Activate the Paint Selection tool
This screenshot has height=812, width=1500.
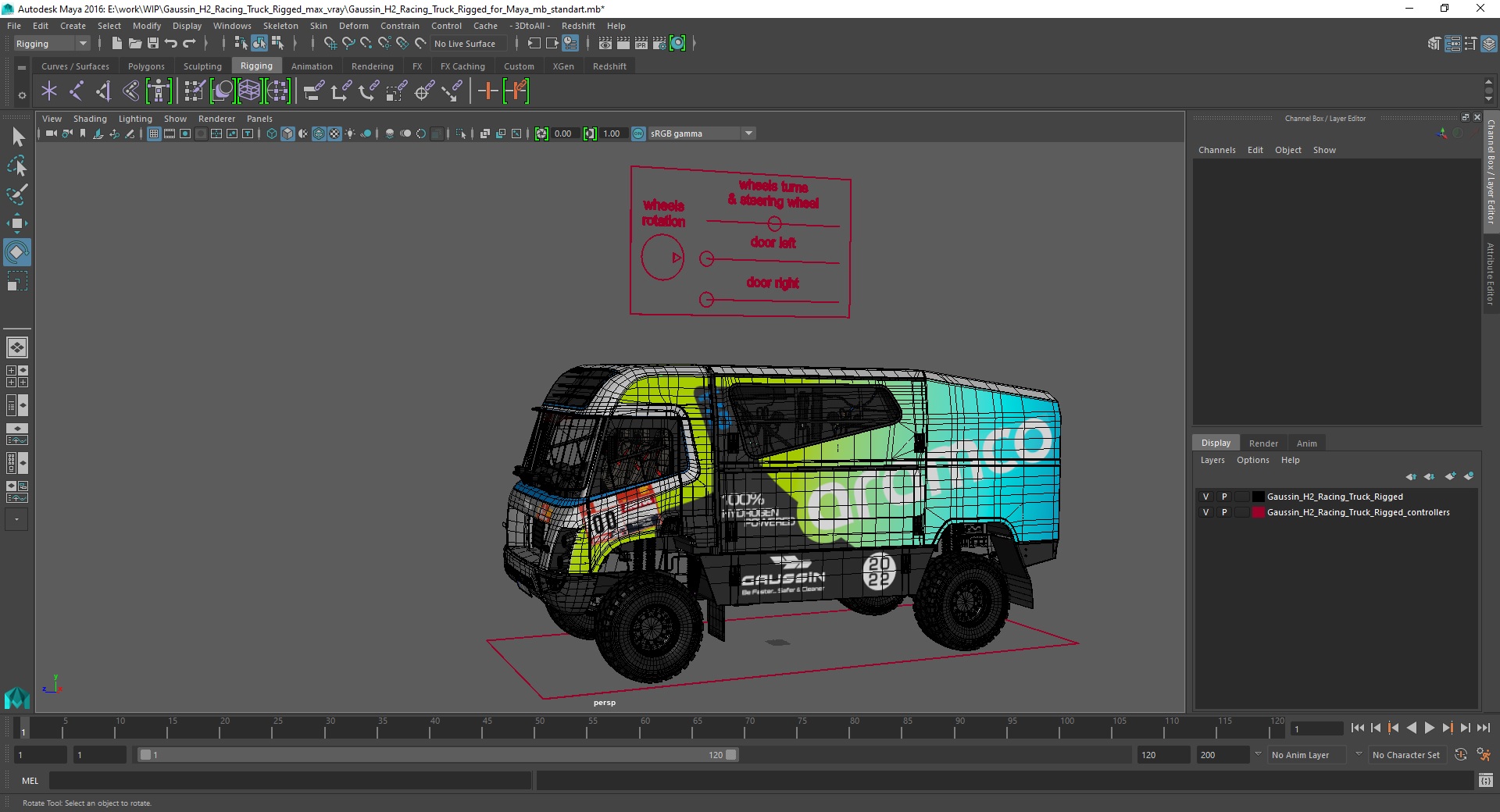coord(17,194)
